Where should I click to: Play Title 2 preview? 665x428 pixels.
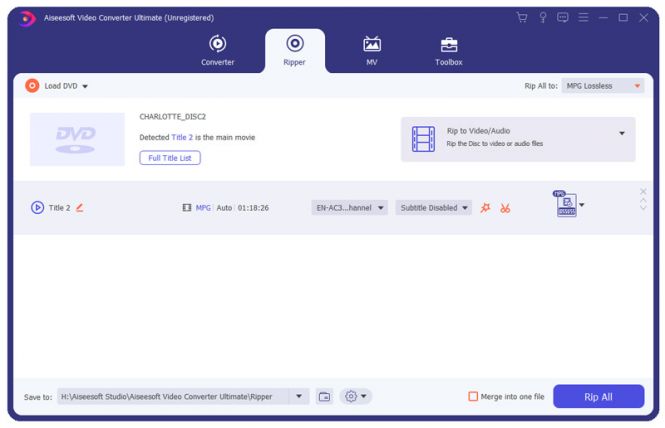coord(37,207)
